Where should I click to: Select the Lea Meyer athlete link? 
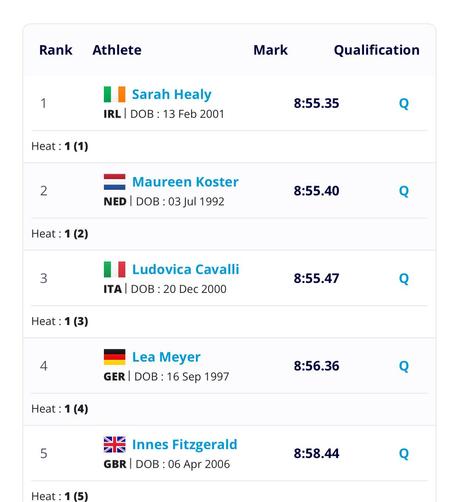166,357
